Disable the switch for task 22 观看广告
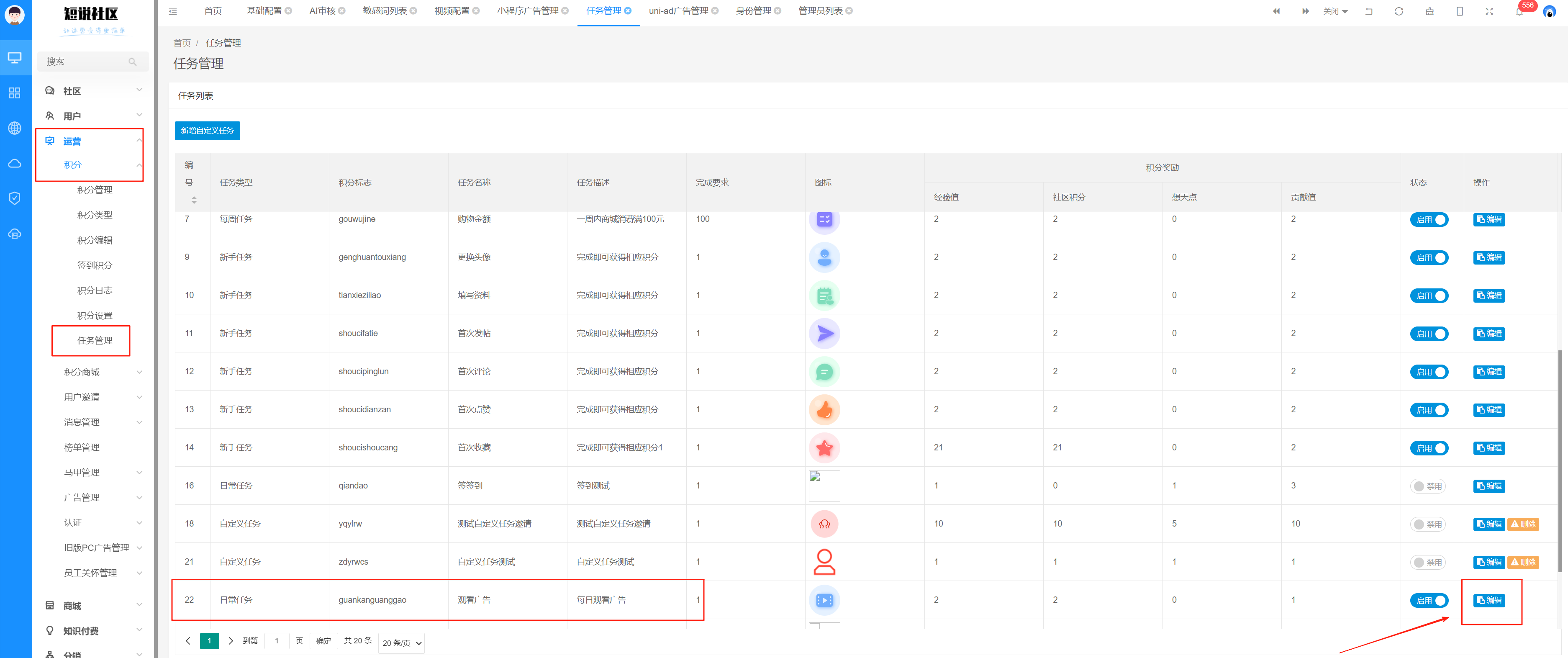Screen dimensions: 1568x658 (1429, 600)
